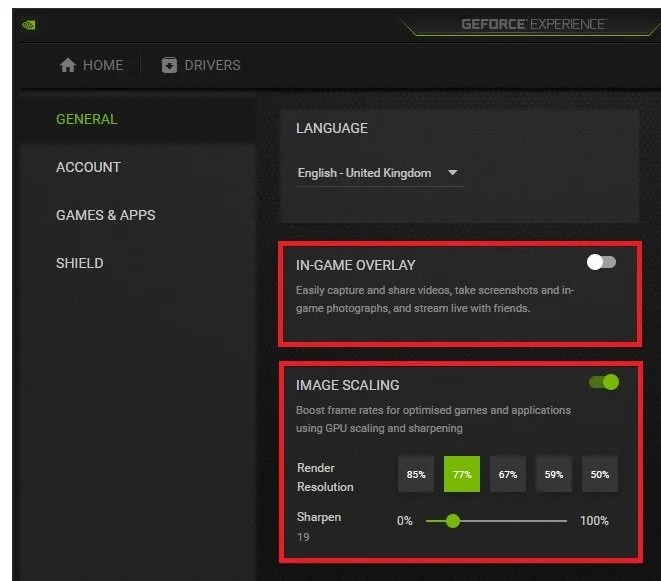The height and width of the screenshot is (581, 661).
Task: Click the Sharpen slider track near 100%
Action: point(563,521)
